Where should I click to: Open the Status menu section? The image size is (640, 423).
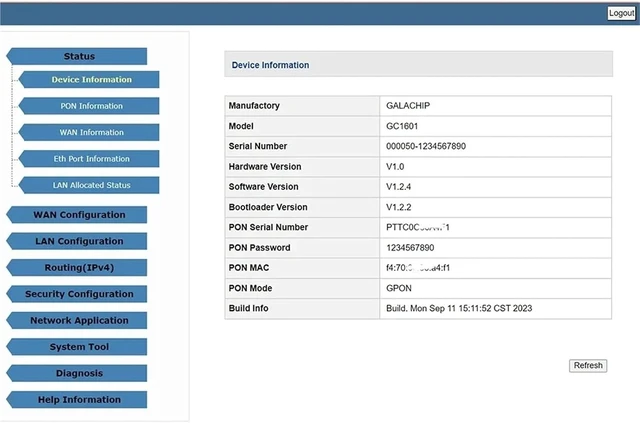(x=77, y=56)
